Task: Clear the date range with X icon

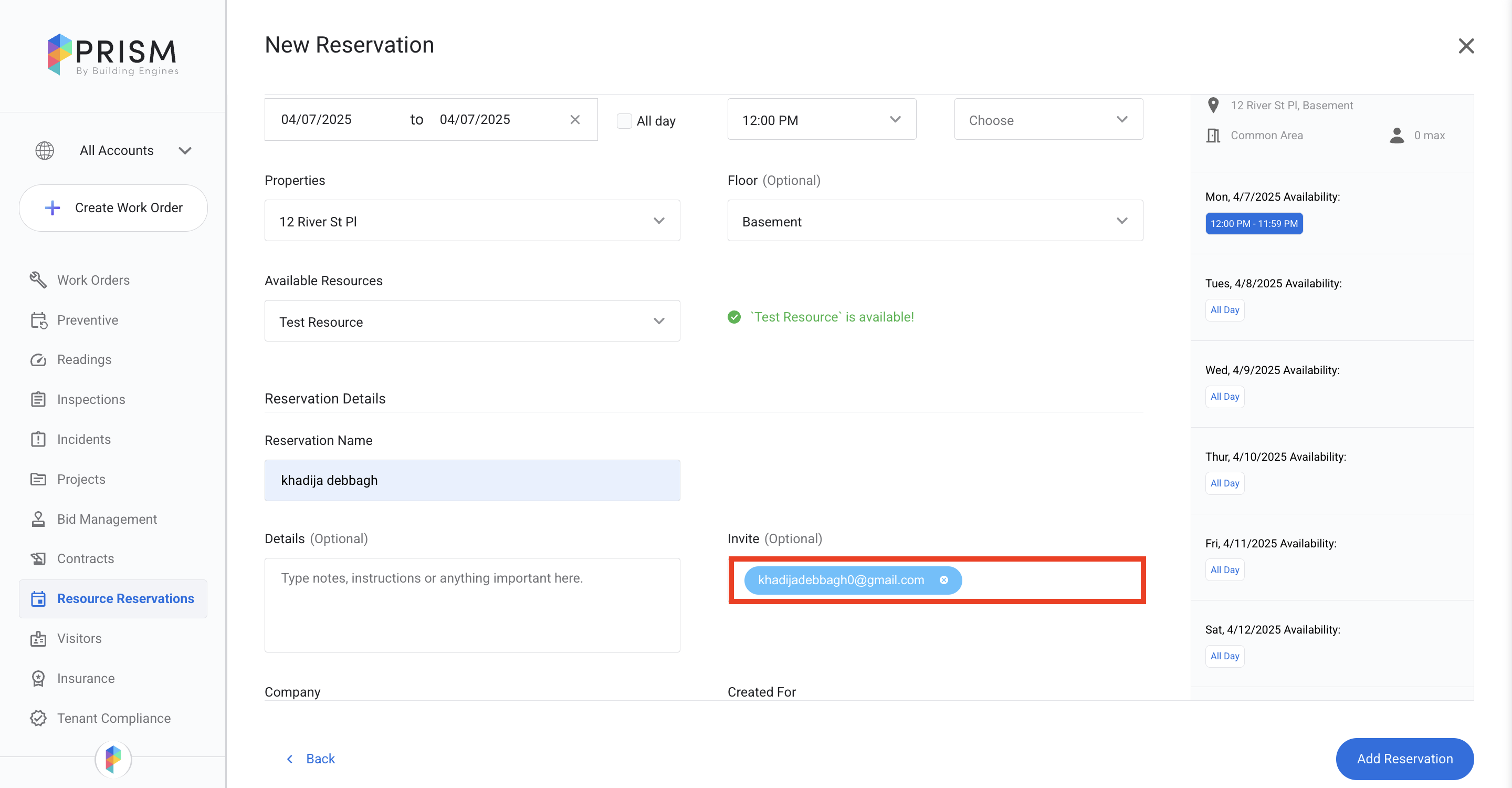Action: 575,120
